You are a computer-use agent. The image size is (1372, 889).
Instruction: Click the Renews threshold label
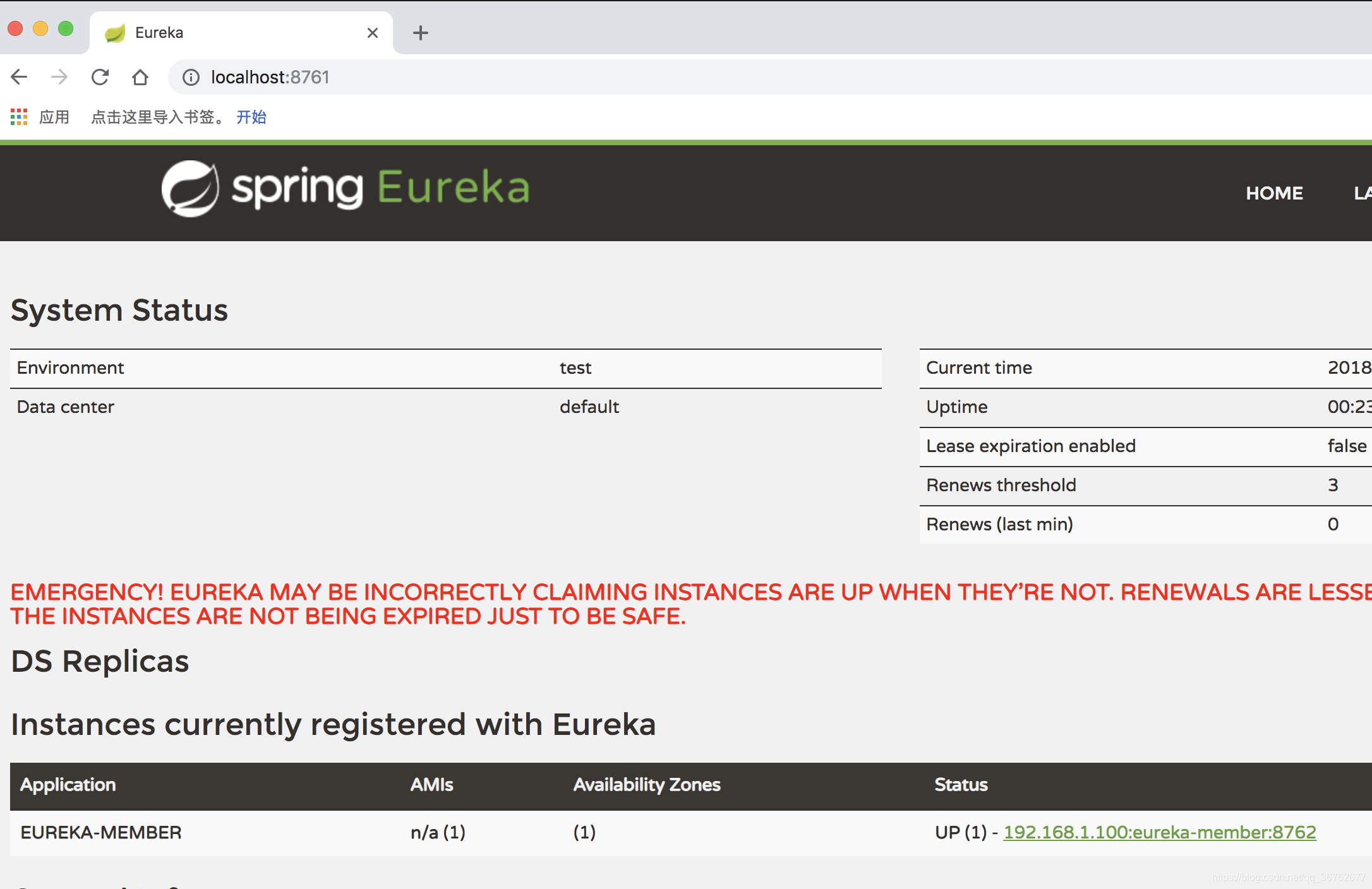(x=1001, y=486)
